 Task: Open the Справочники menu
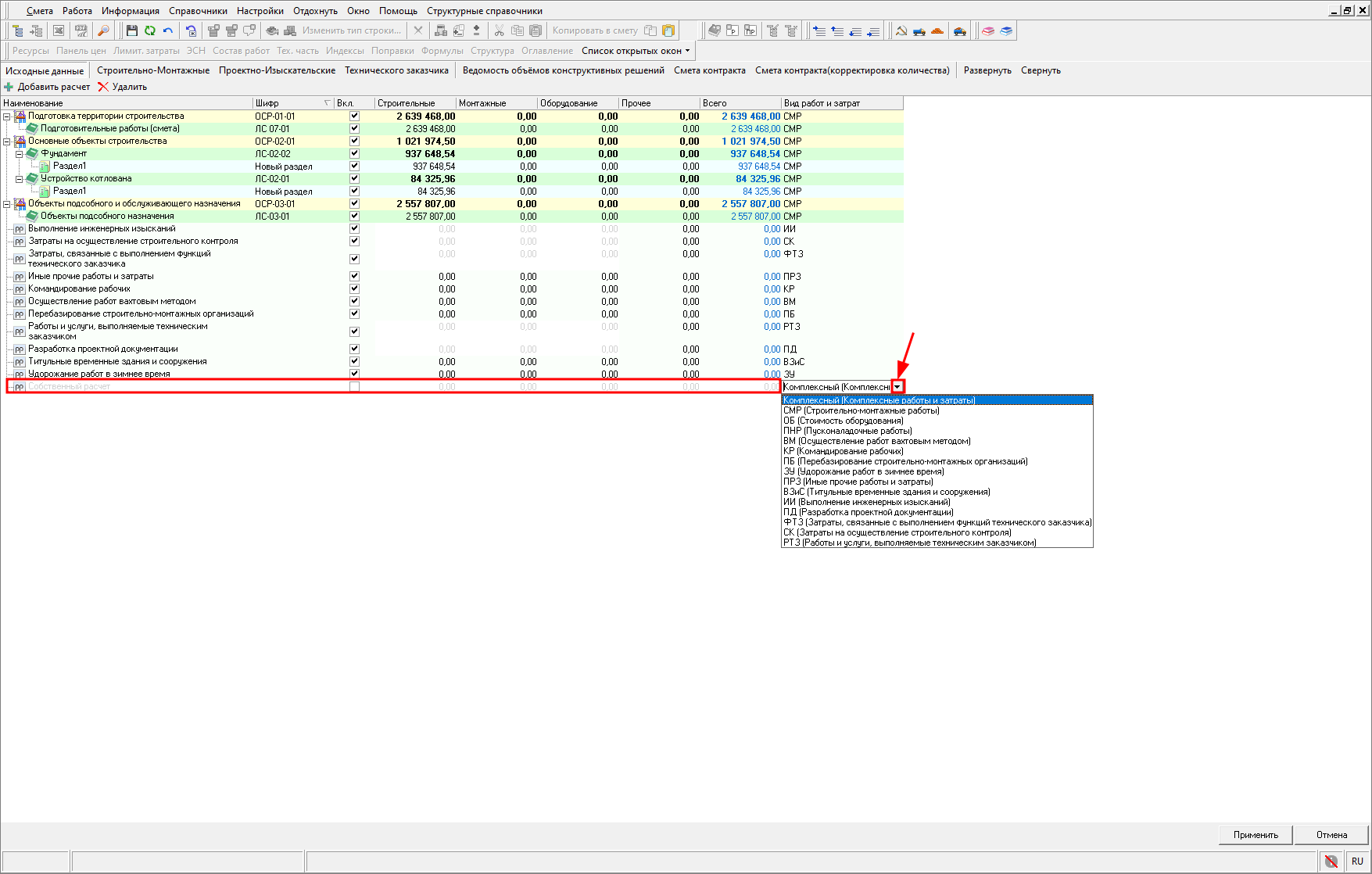[198, 11]
